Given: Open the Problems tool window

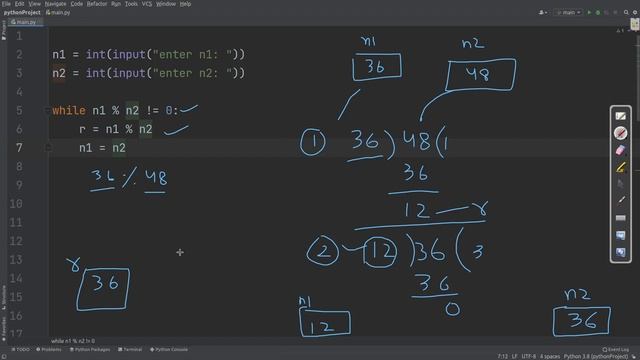Looking at the screenshot, I should (49, 349).
